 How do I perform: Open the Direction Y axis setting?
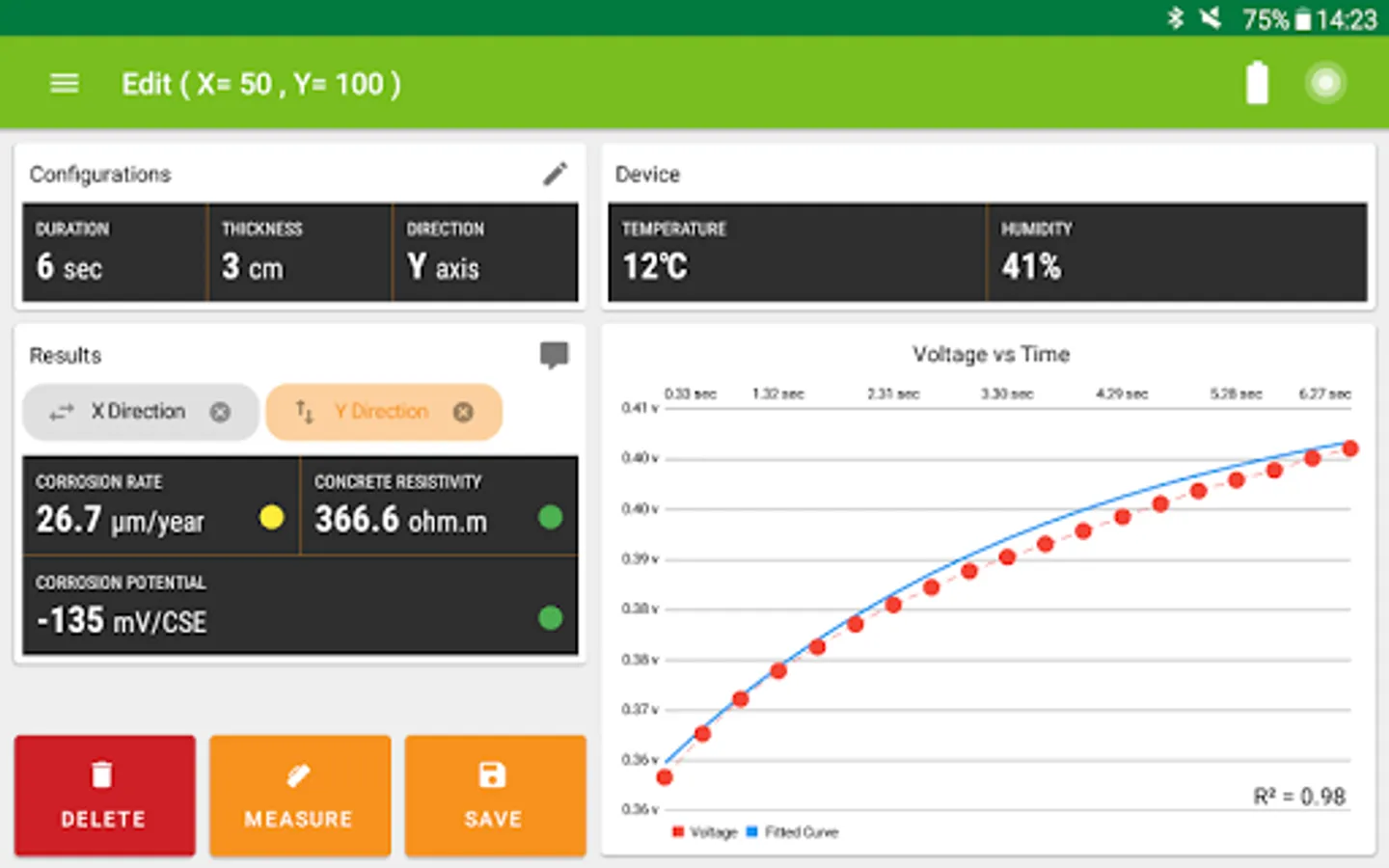tap(486, 253)
